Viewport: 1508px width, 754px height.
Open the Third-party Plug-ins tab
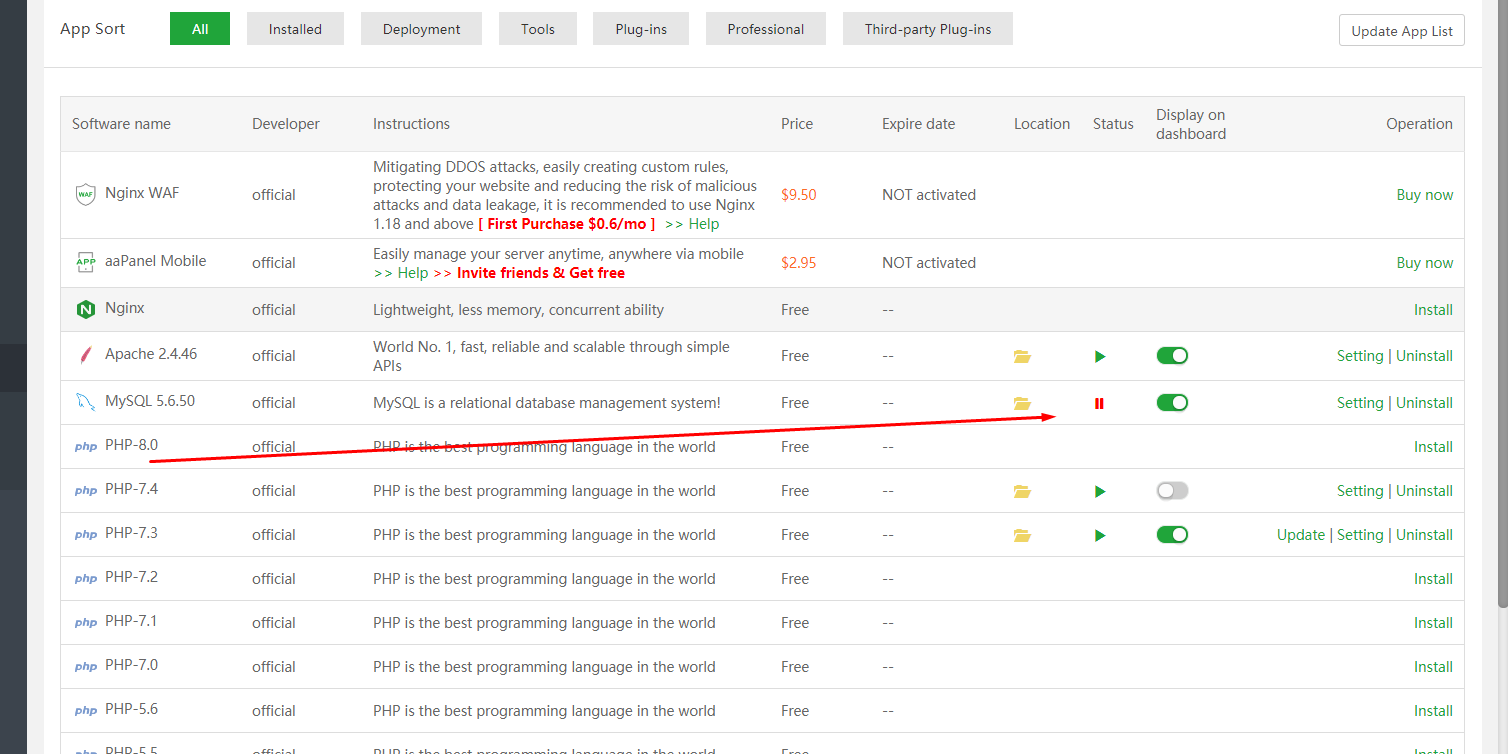tap(928, 29)
